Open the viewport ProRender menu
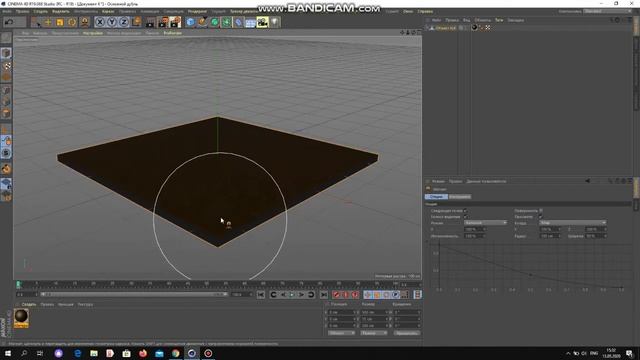 click(173, 33)
